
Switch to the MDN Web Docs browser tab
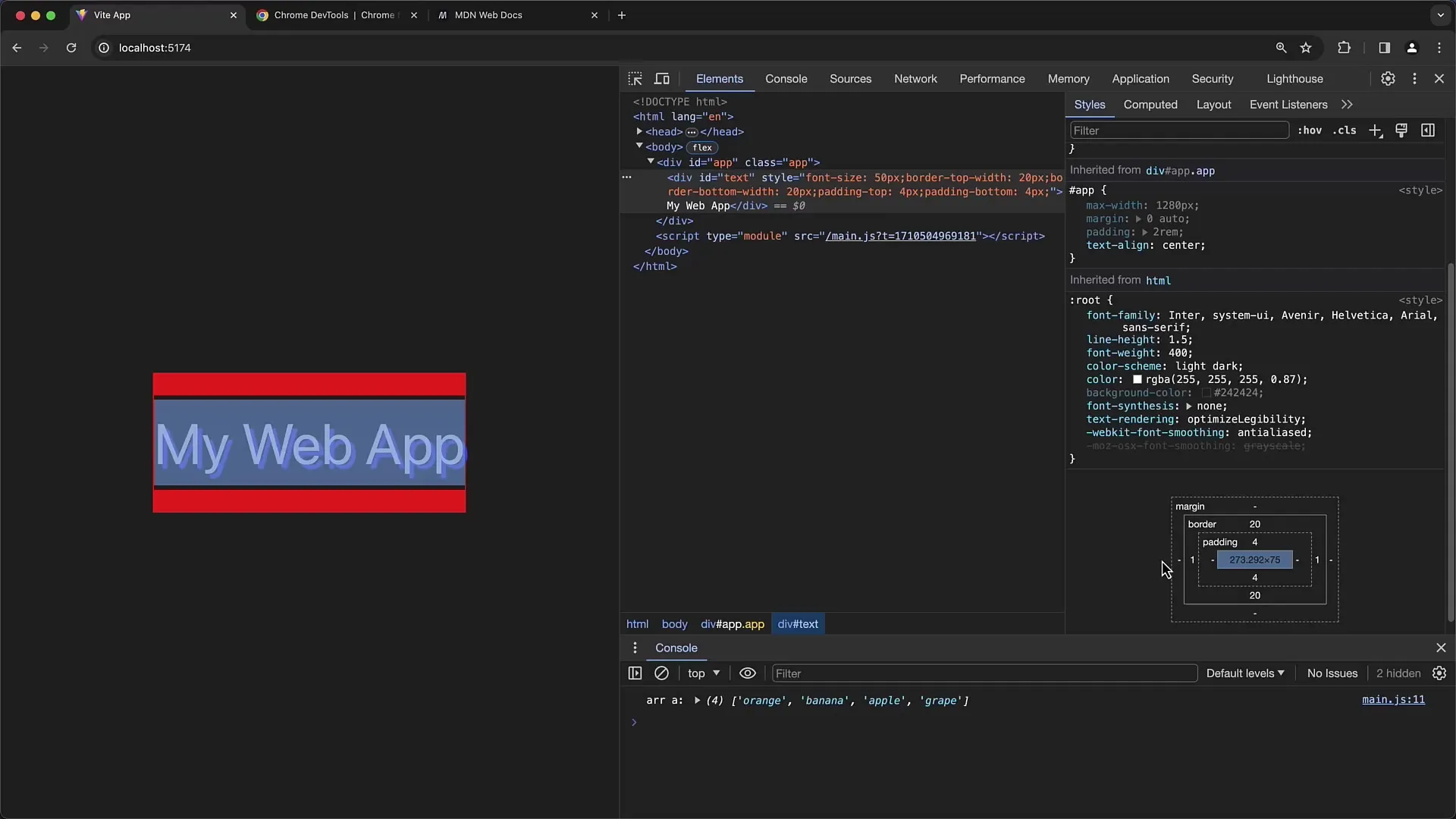pyautogui.click(x=518, y=15)
